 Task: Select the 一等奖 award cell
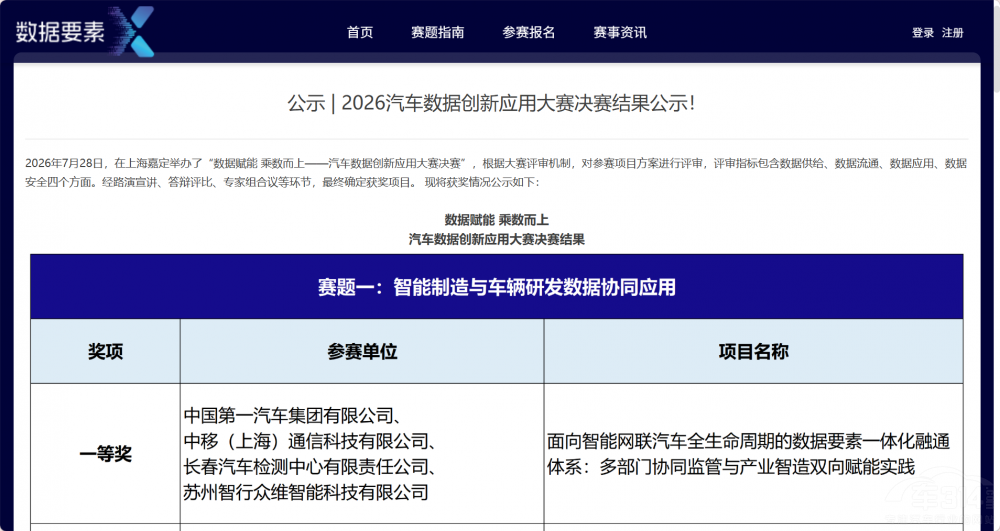[105, 454]
